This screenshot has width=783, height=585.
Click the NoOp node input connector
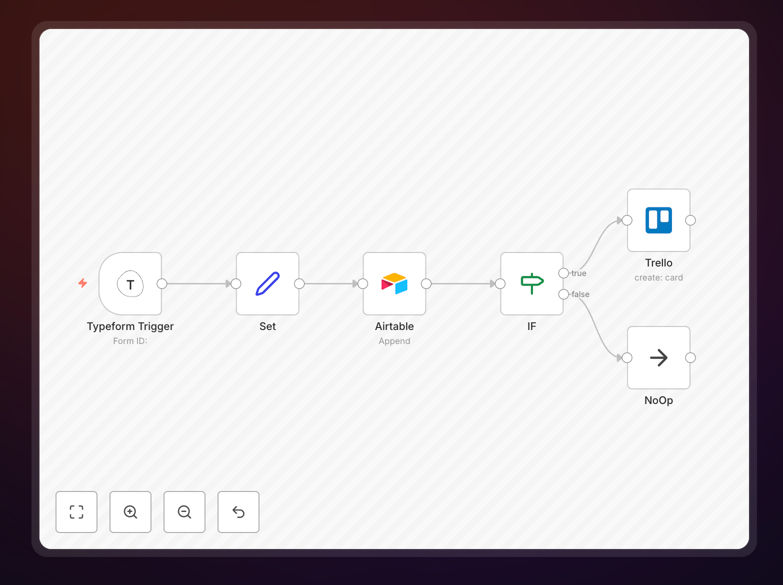(x=627, y=358)
